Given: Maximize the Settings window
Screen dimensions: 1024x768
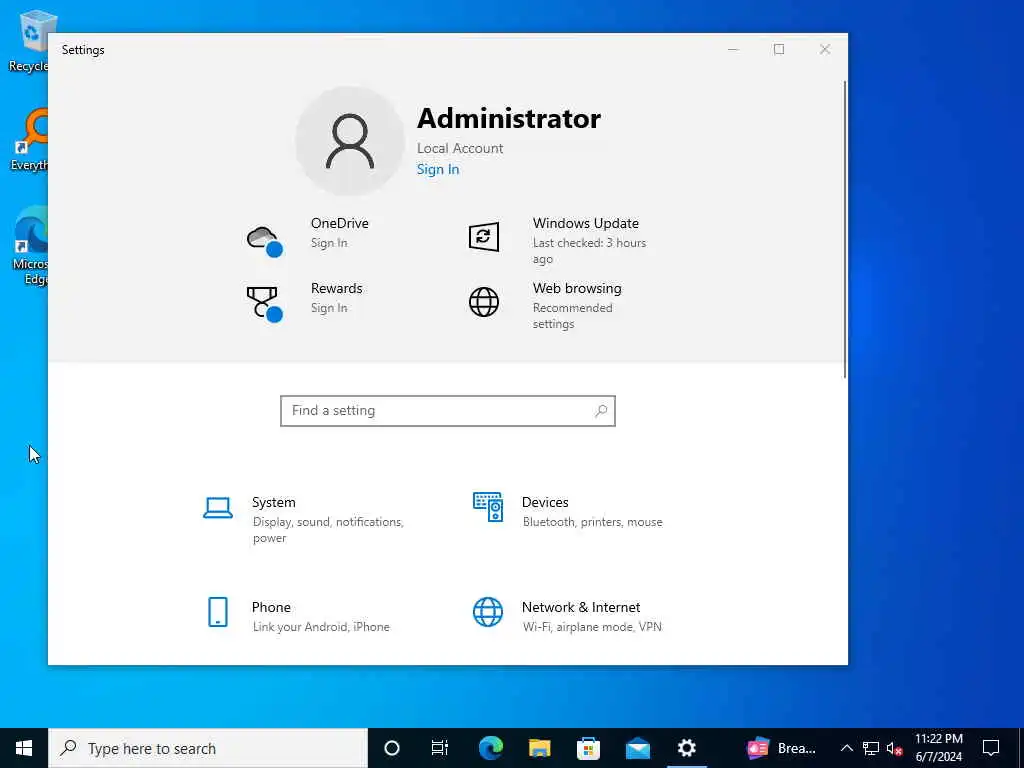Looking at the screenshot, I should (x=779, y=50).
